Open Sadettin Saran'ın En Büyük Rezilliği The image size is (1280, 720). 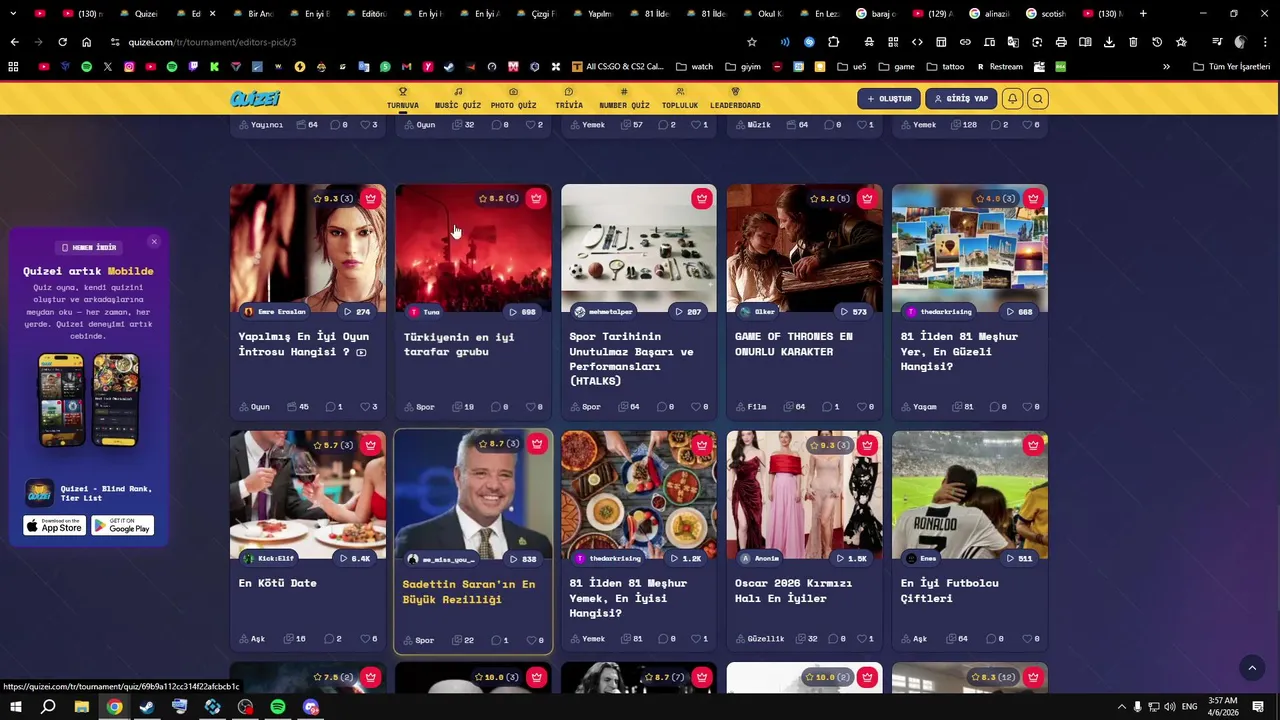tap(468, 591)
